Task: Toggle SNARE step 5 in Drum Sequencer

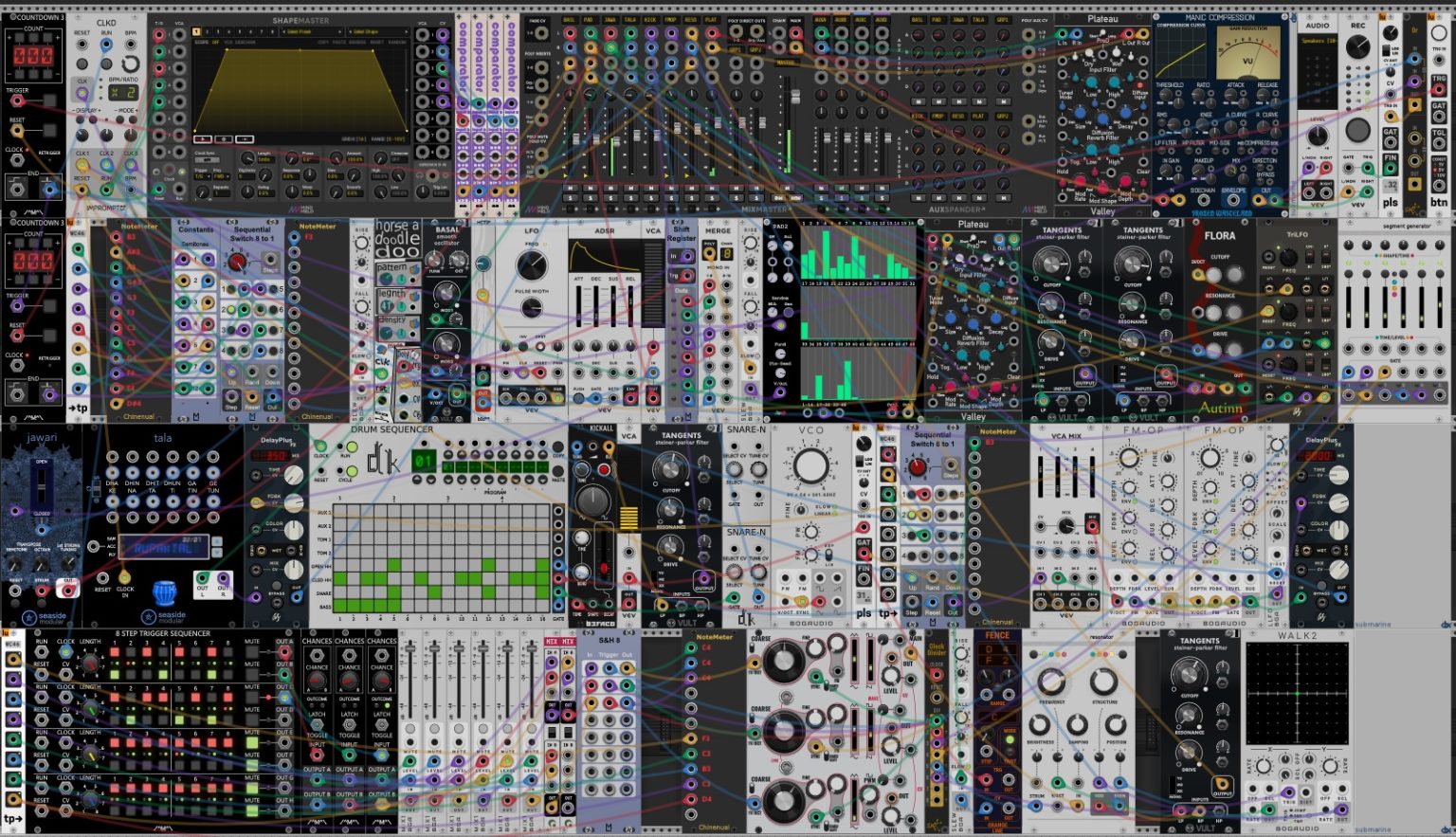Action: (394, 592)
